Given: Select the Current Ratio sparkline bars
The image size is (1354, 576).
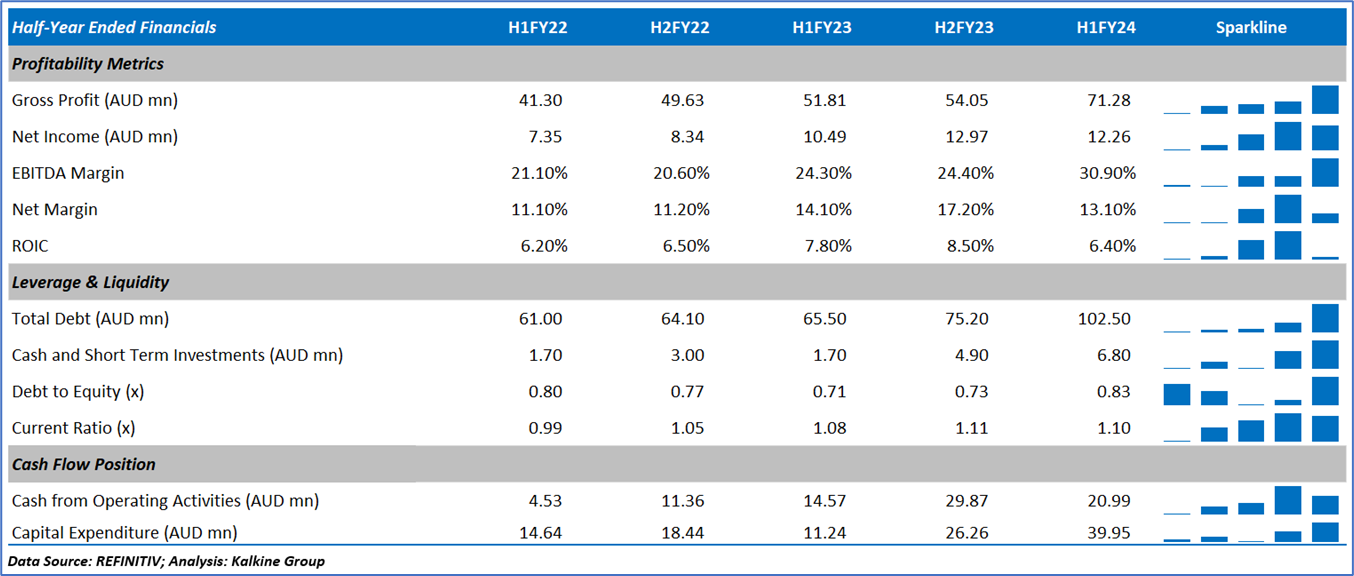Looking at the screenshot, I should [1250, 428].
